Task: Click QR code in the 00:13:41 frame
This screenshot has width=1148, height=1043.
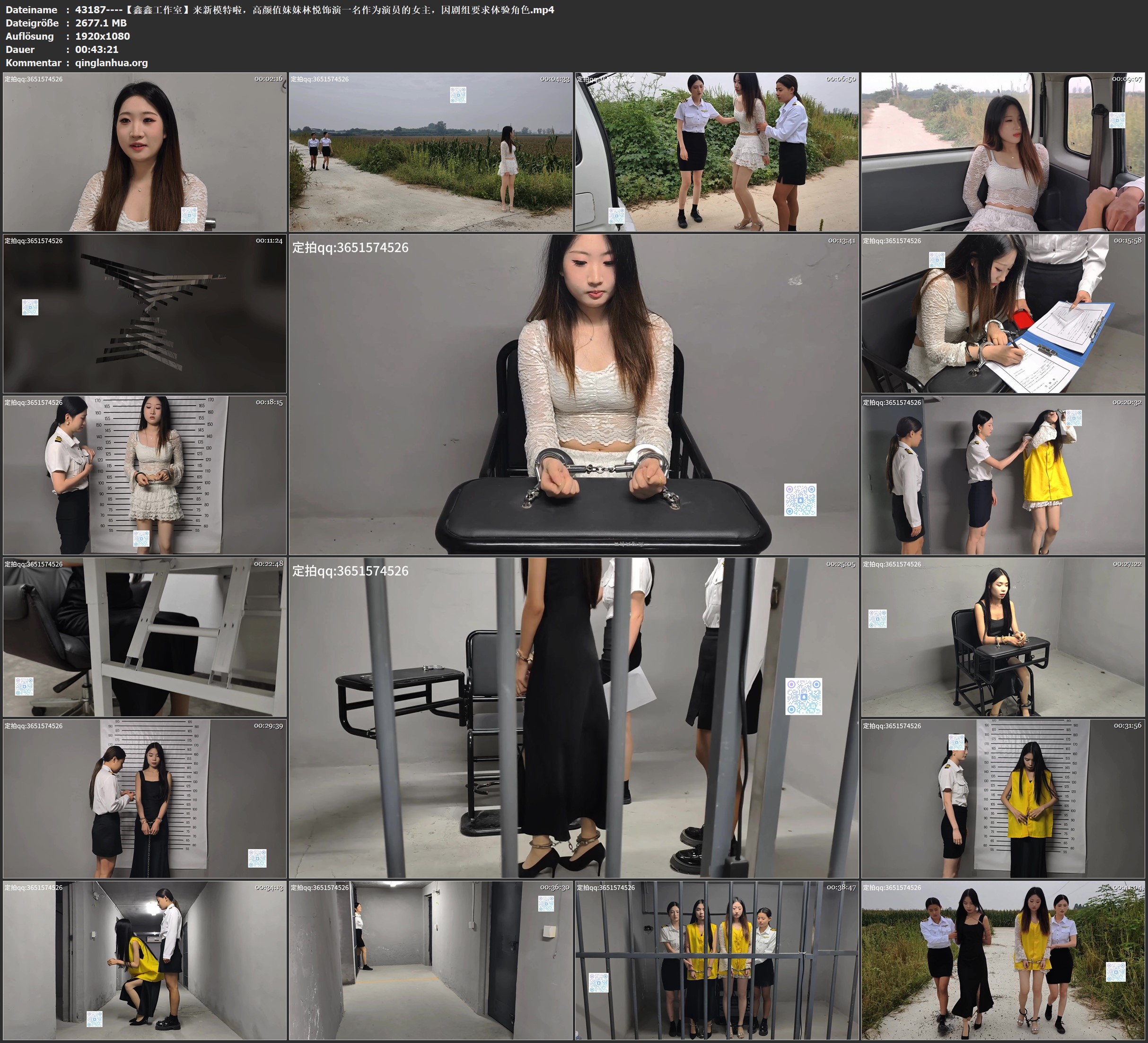Action: 800,500
